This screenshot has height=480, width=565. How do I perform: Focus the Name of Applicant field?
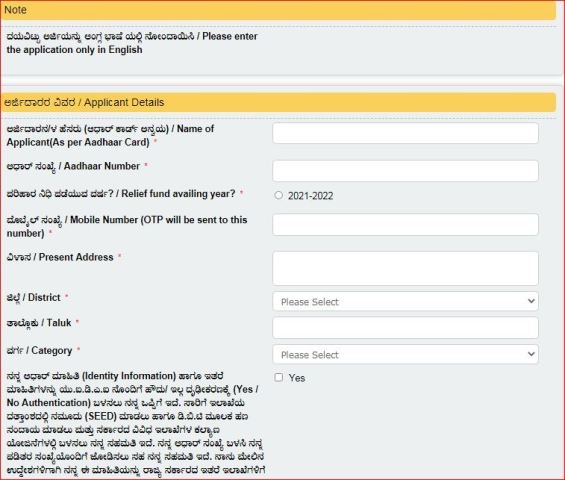[x=405, y=133]
